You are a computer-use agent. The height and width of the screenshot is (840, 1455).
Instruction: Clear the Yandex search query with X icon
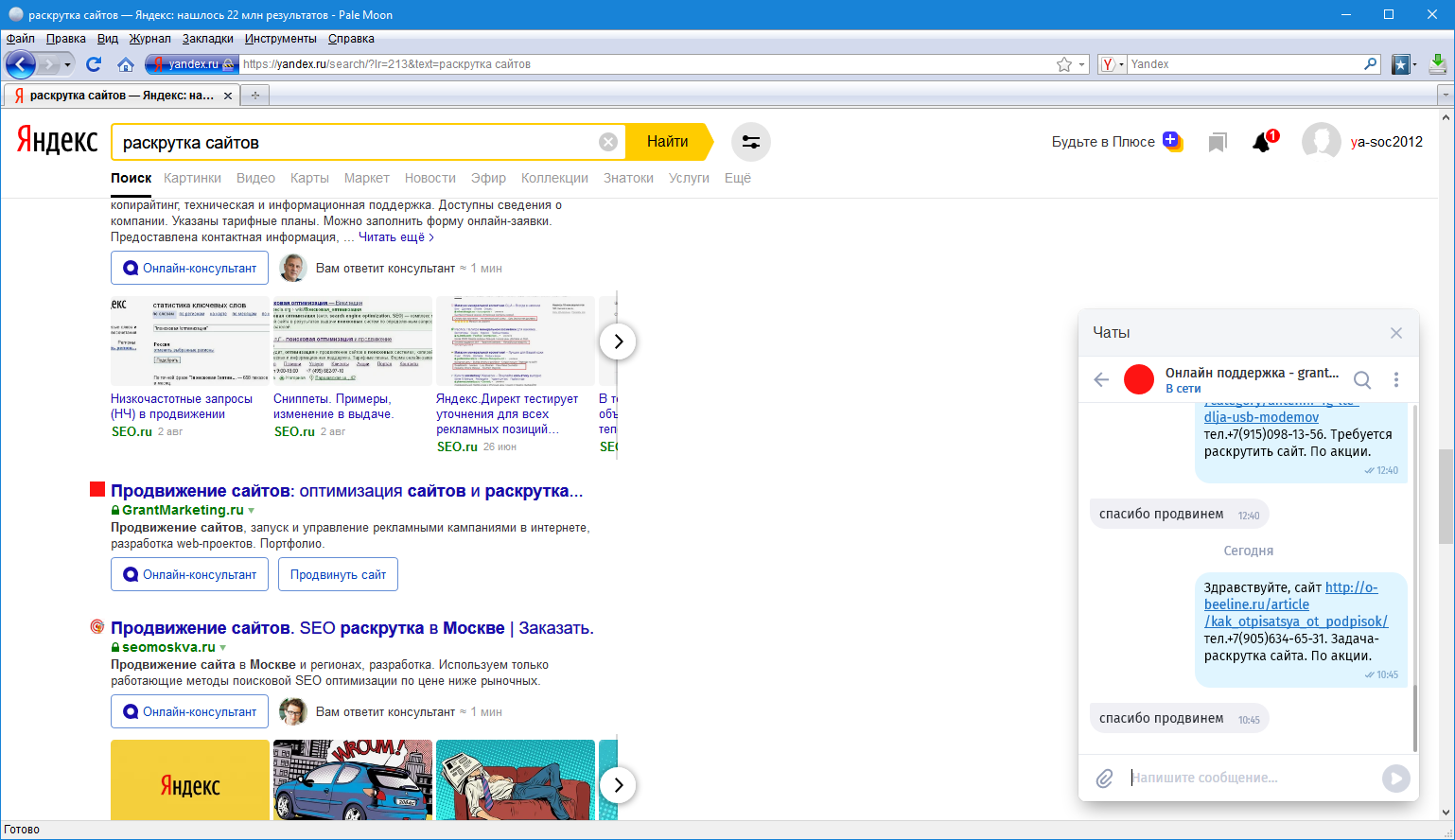[x=608, y=142]
